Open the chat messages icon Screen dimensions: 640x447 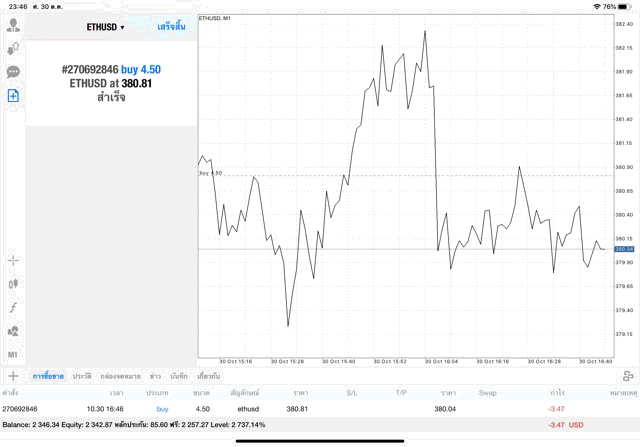coord(13,72)
